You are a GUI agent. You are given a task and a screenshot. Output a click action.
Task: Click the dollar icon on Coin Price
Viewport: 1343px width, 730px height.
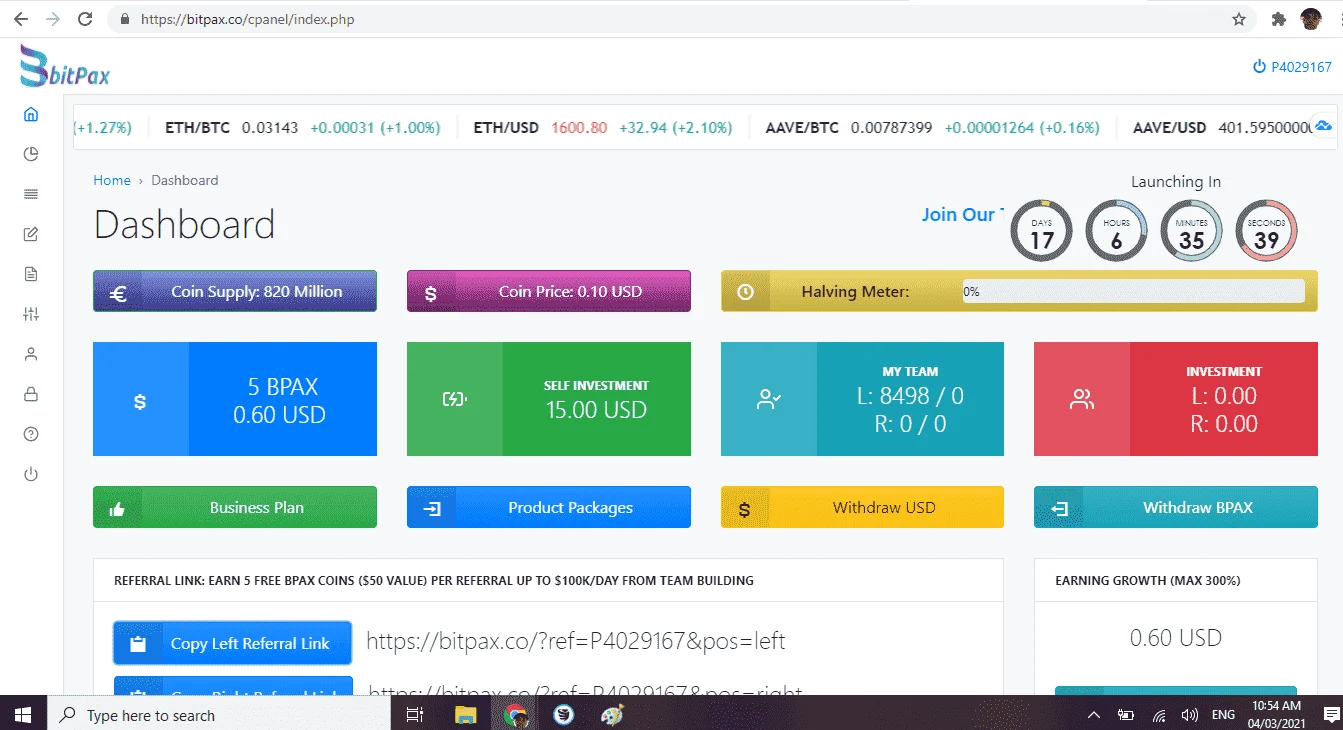431,293
